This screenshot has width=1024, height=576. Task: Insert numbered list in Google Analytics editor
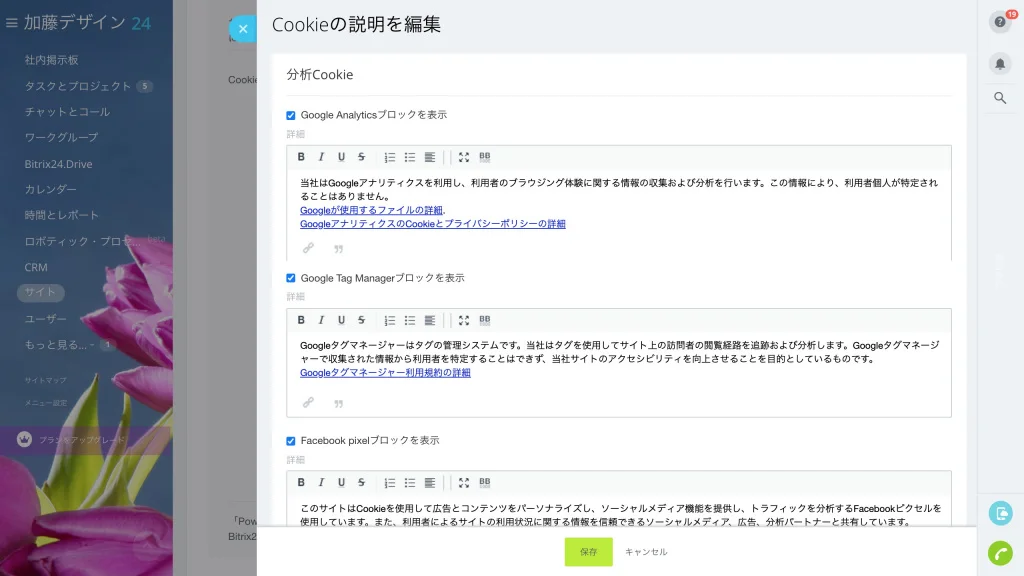pyautogui.click(x=390, y=157)
